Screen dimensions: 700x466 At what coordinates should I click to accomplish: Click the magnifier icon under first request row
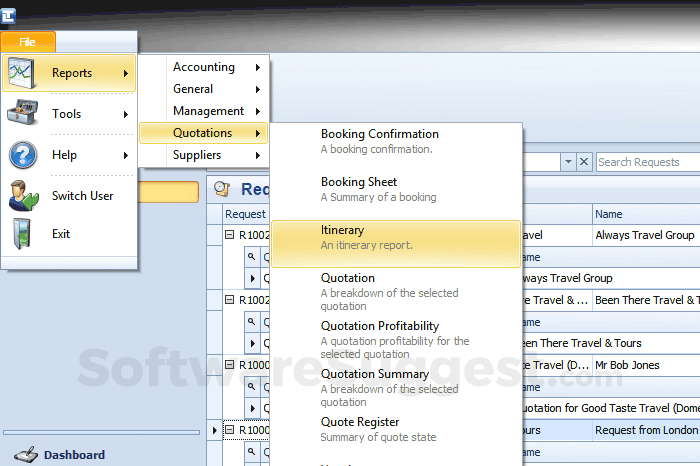pos(251,257)
